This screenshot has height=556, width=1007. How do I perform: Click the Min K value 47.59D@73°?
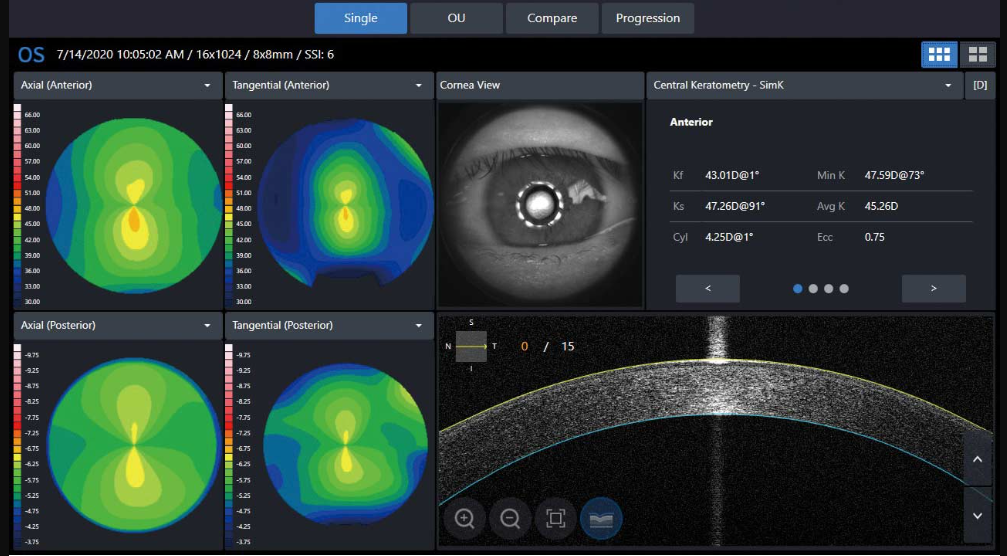click(894, 175)
